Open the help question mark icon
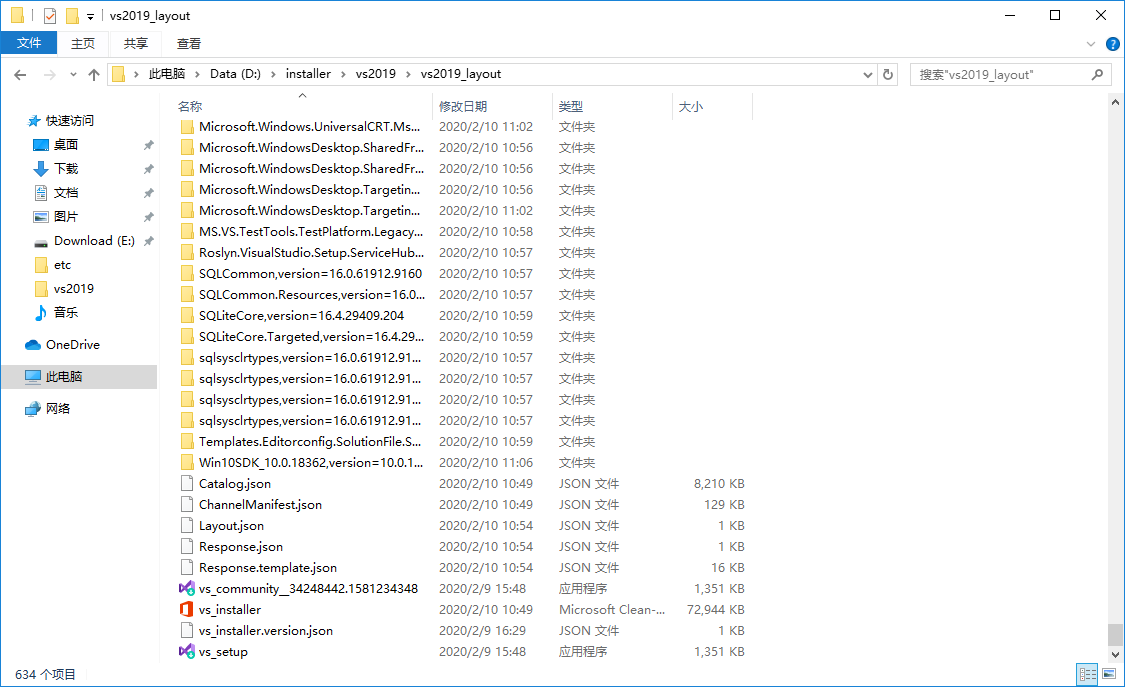The height and width of the screenshot is (687, 1125). [x=1111, y=44]
